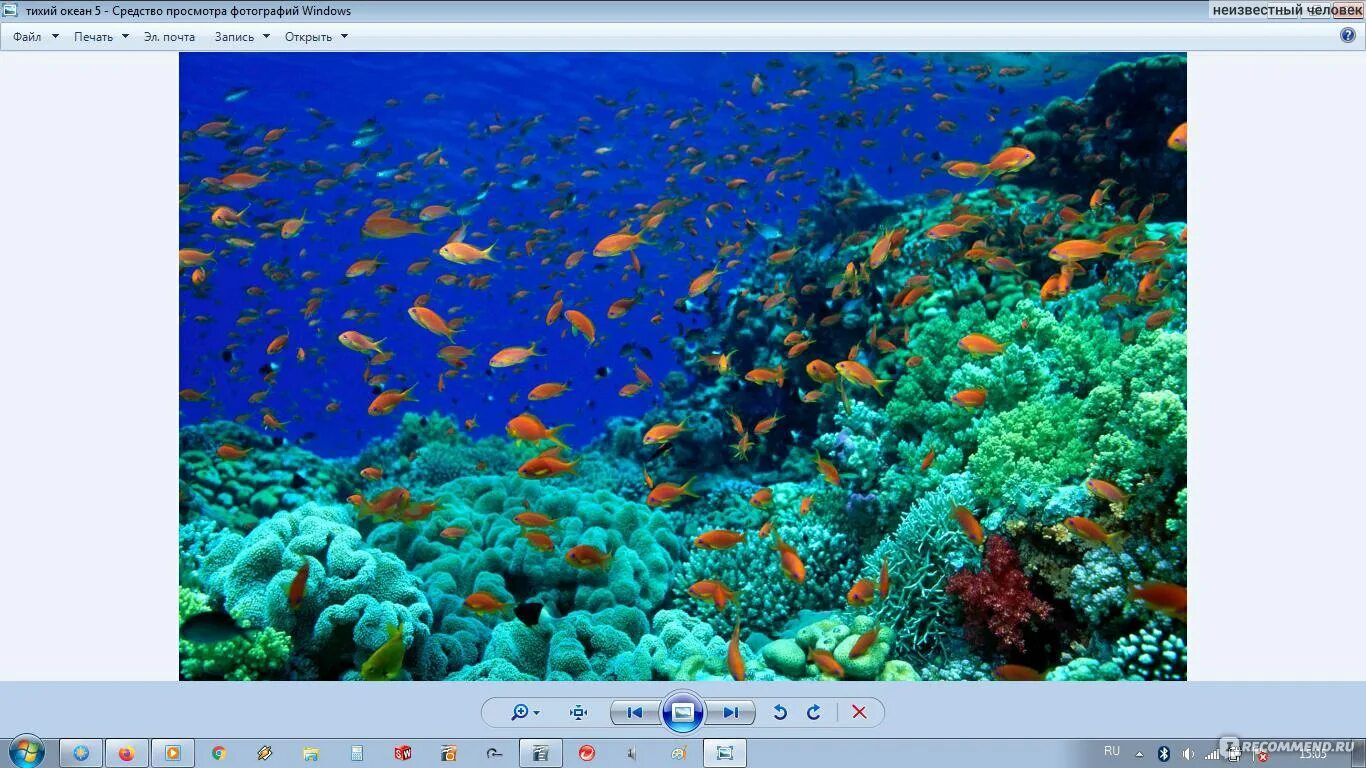Open the Файл menu
Screen dimensions: 1366x768
tap(36, 37)
